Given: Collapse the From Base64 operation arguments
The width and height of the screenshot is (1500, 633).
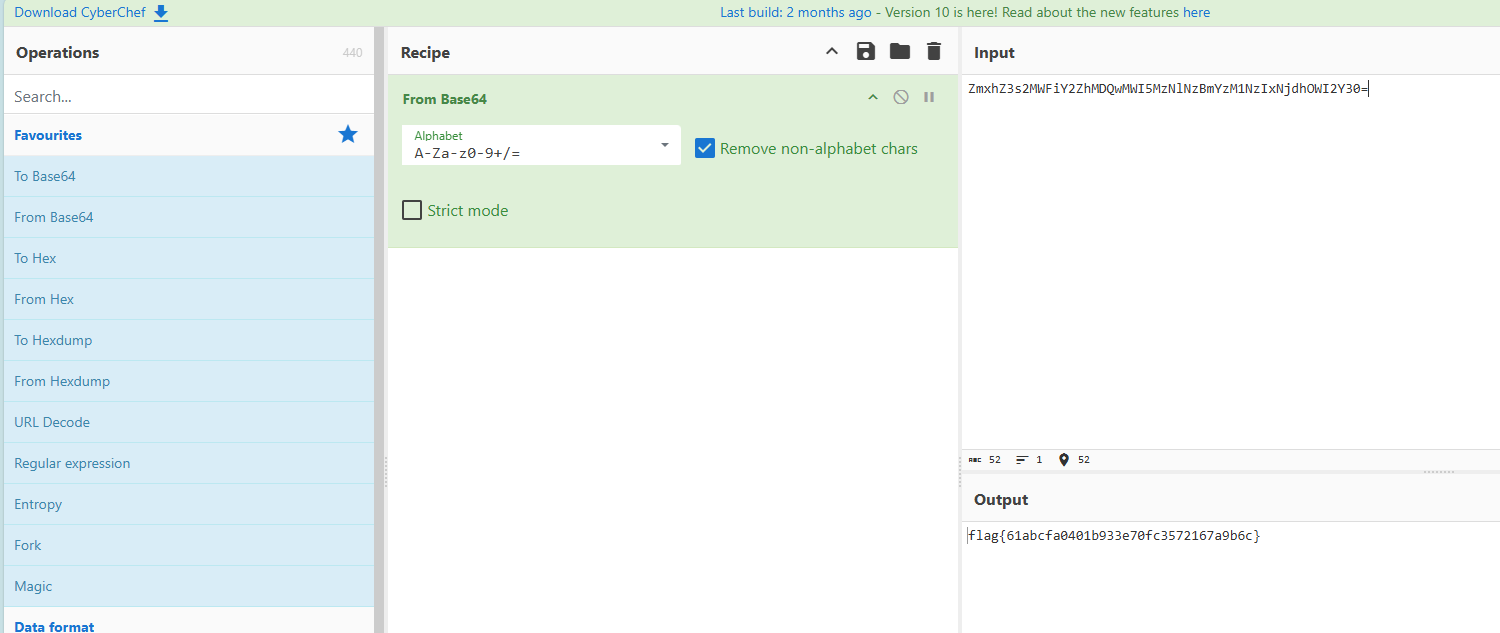Looking at the screenshot, I should [872, 98].
